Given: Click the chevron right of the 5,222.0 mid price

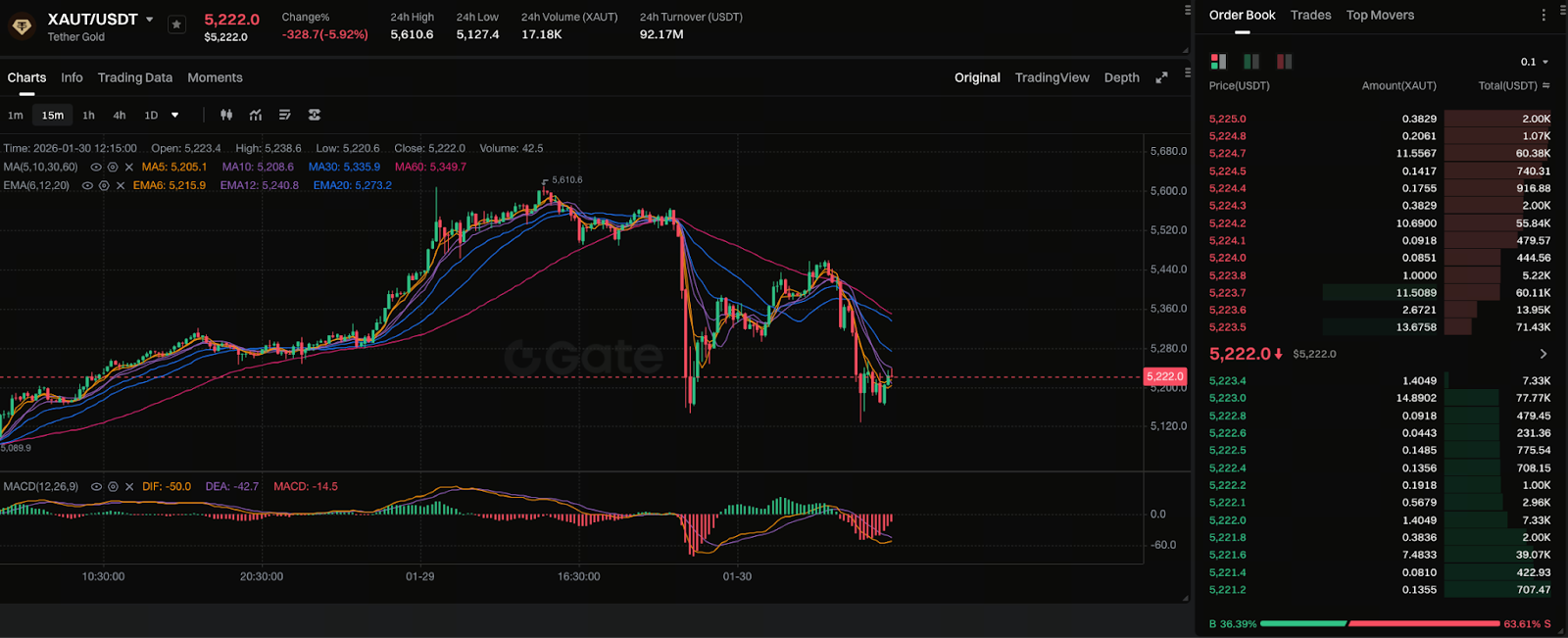Looking at the screenshot, I should (x=1543, y=354).
